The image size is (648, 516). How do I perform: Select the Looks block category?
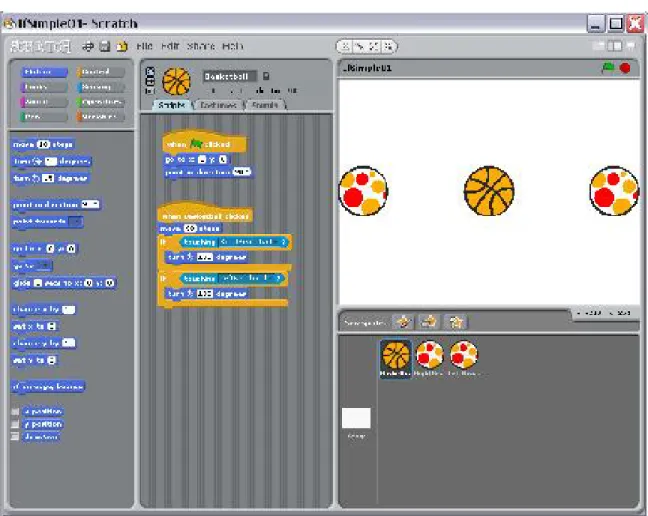[x=44, y=87]
